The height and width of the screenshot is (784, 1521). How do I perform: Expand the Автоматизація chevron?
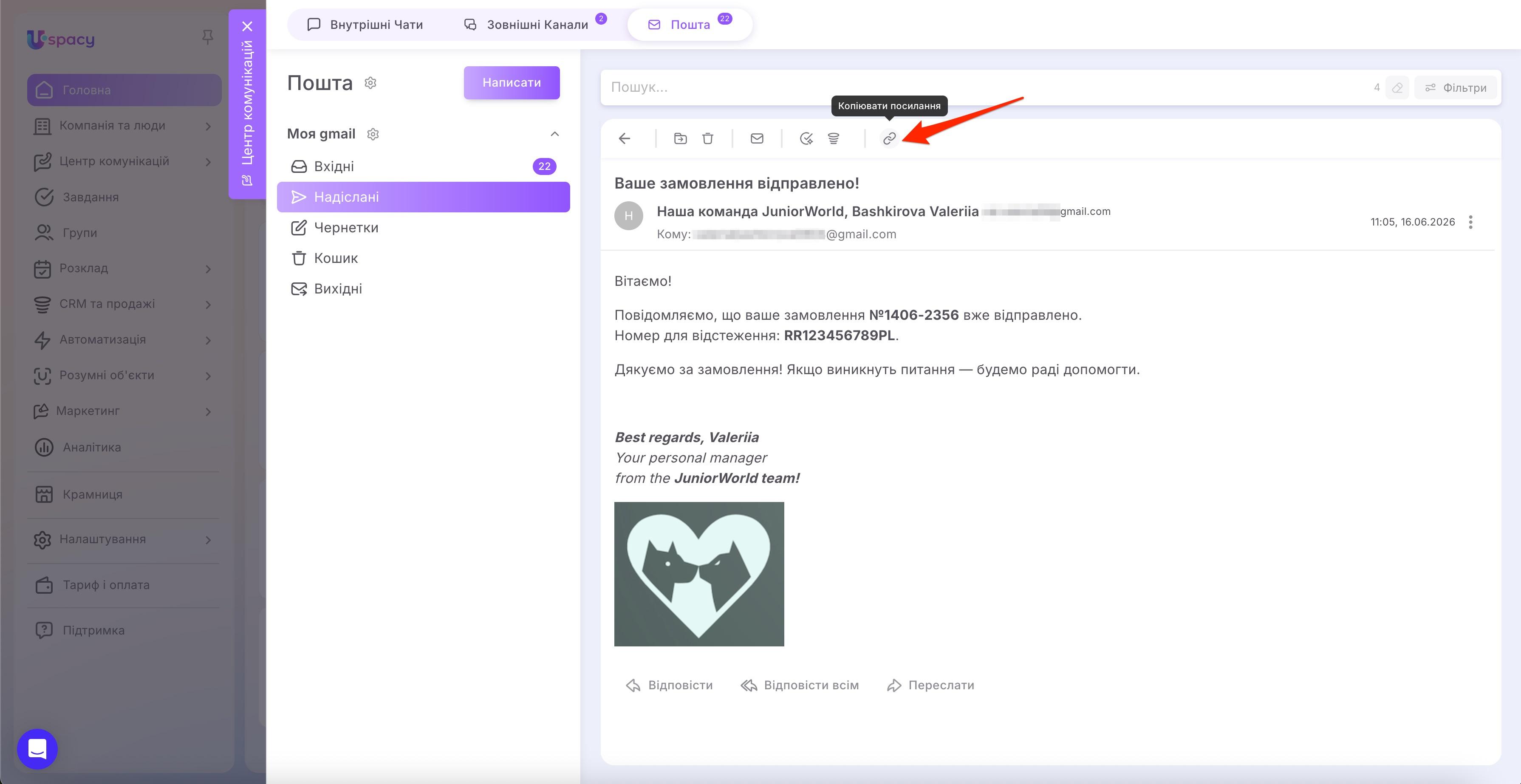click(208, 340)
